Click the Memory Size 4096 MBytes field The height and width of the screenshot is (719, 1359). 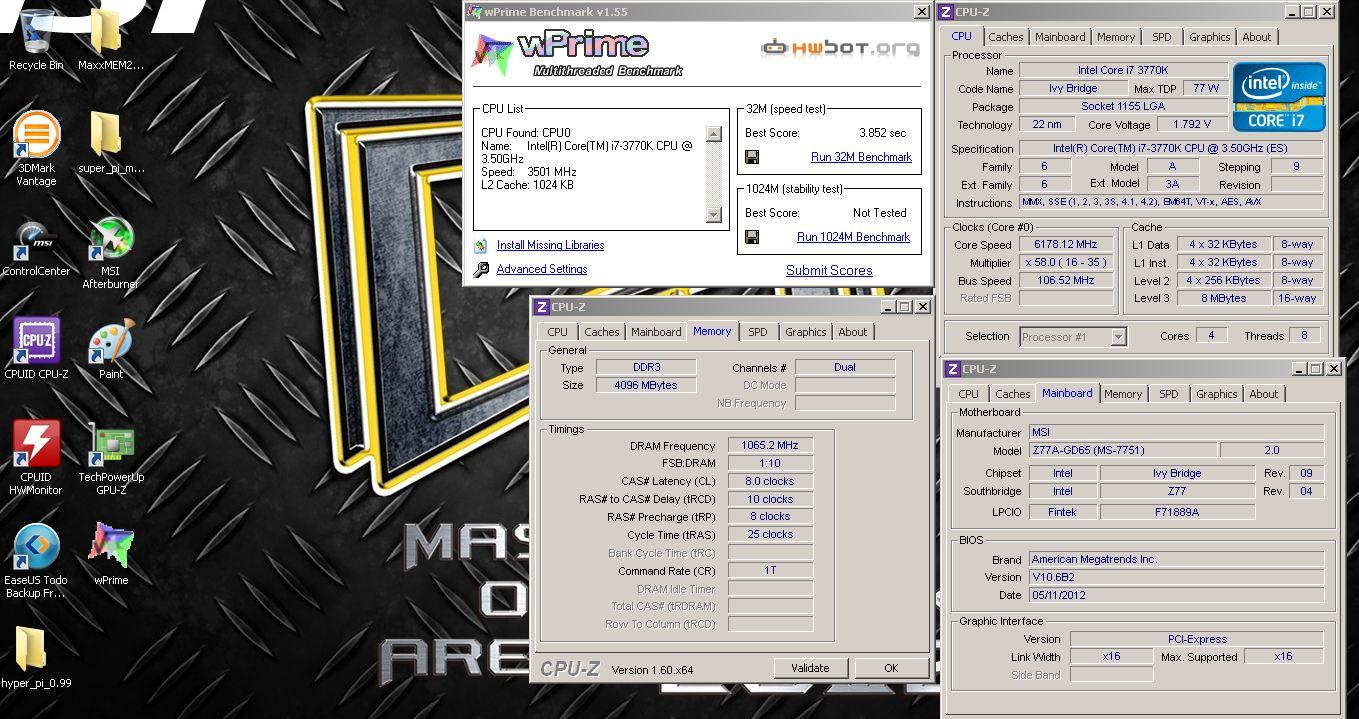[x=647, y=385]
